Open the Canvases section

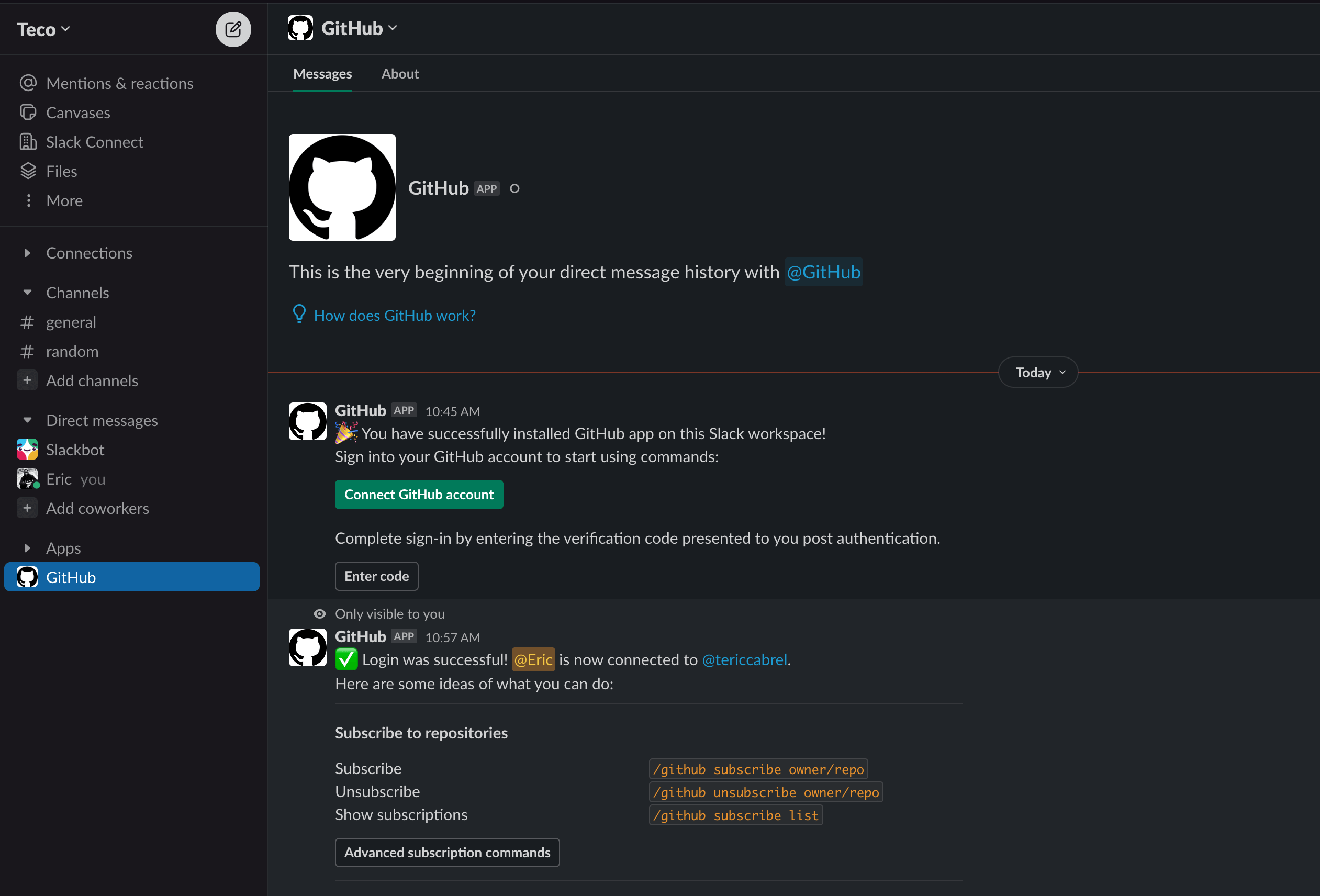click(x=79, y=113)
